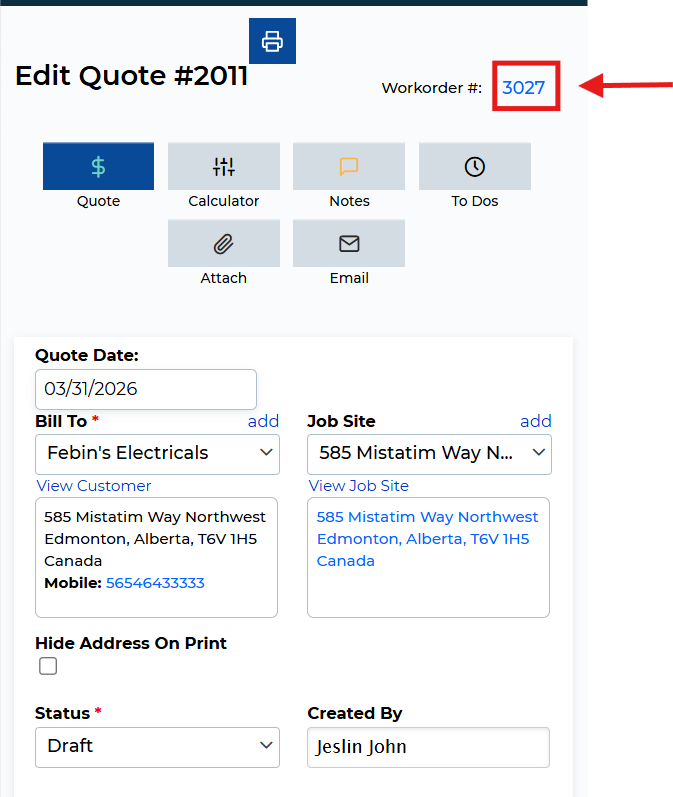Open the Status dropdown showing Draft
The height and width of the screenshot is (797, 673).
click(x=157, y=746)
